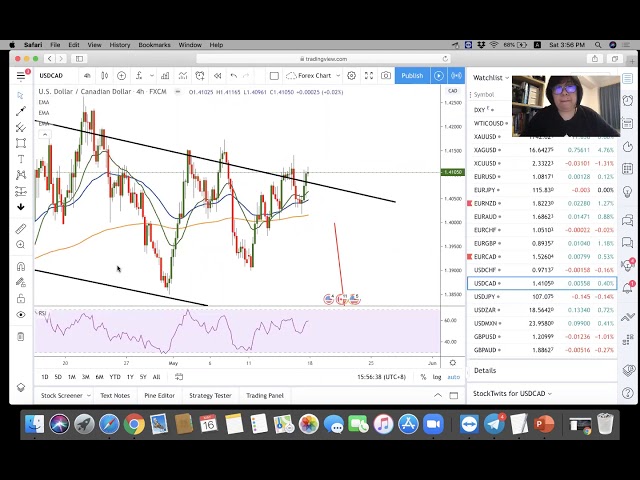Select the text annotation tool
Image resolution: width=640 pixels, height=480 pixels.
point(21,159)
